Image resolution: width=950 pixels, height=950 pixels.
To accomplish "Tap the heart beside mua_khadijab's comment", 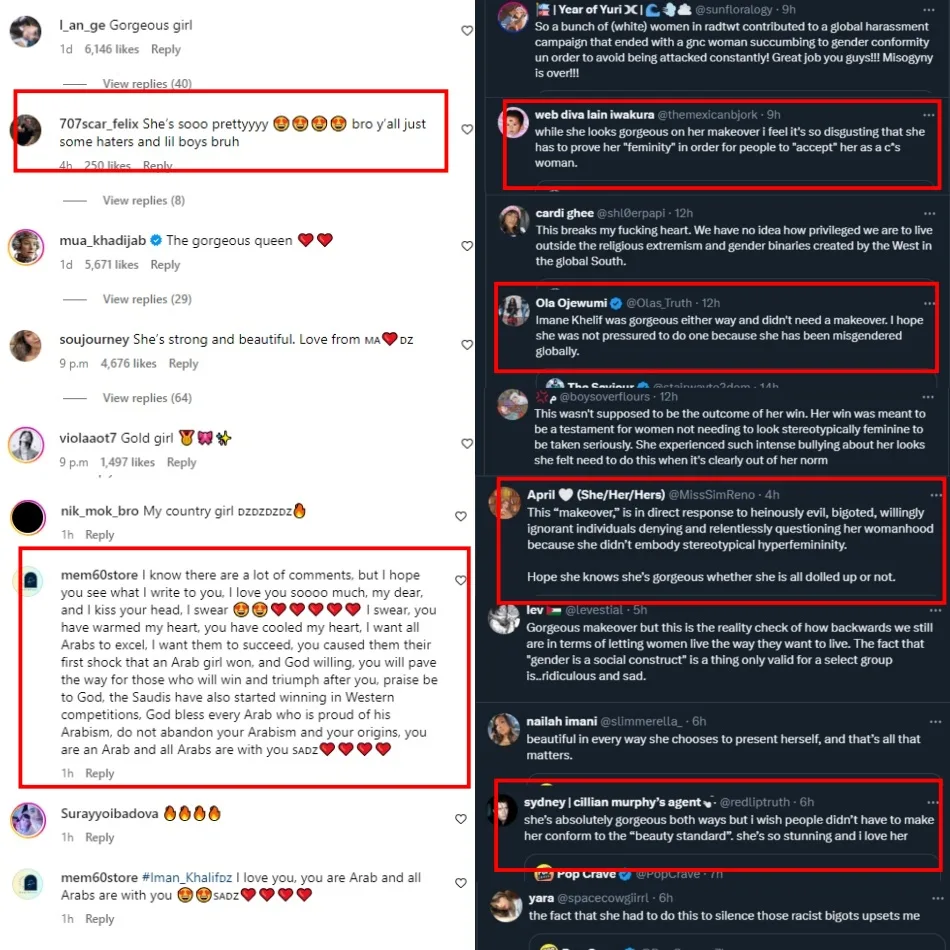I will click(x=467, y=245).
